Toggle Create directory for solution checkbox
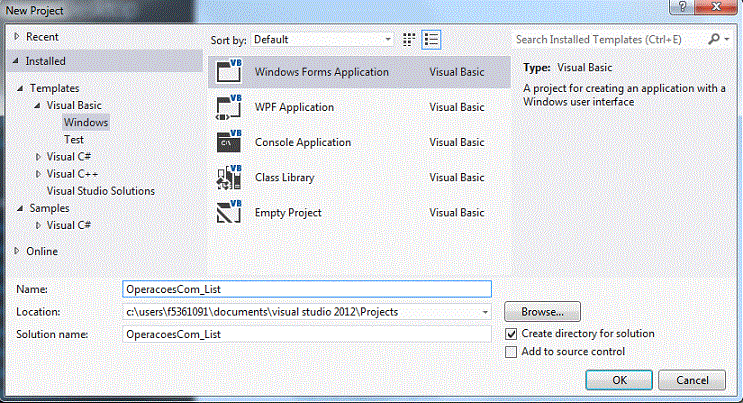Screen dimensions: 743x403 (x=511, y=334)
